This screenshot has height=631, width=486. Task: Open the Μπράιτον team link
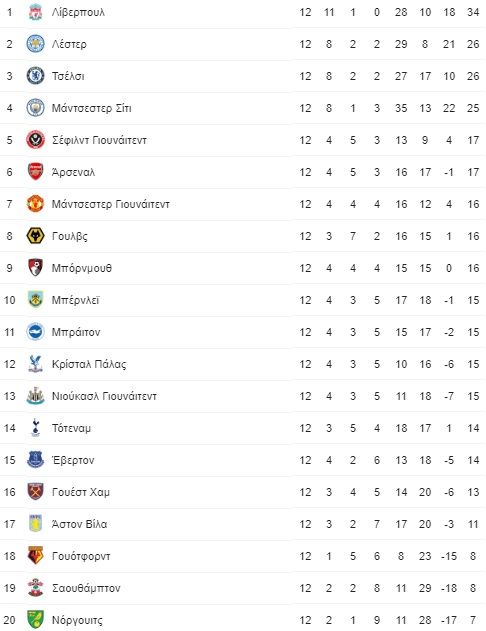76,332
